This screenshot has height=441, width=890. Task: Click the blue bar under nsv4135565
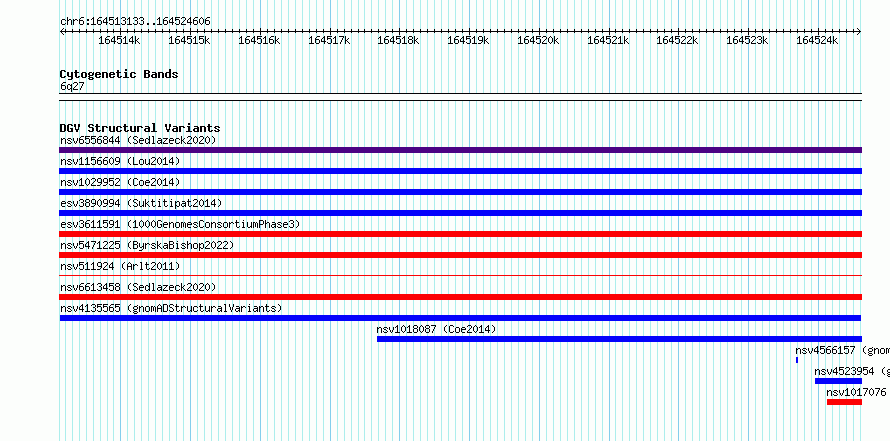[x=460, y=318]
